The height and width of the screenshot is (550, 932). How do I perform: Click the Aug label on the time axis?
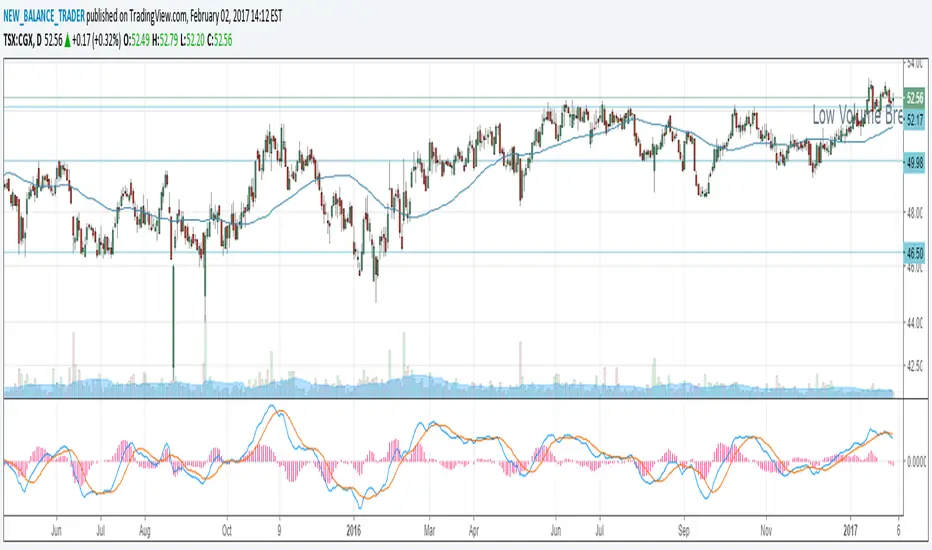(144, 530)
